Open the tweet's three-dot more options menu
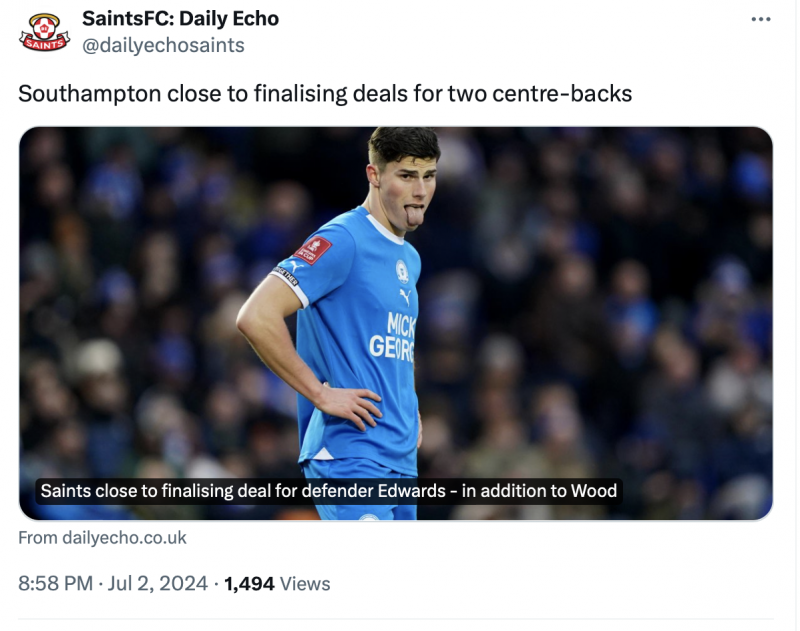The width and height of the screenshot is (800, 631). coord(761,20)
